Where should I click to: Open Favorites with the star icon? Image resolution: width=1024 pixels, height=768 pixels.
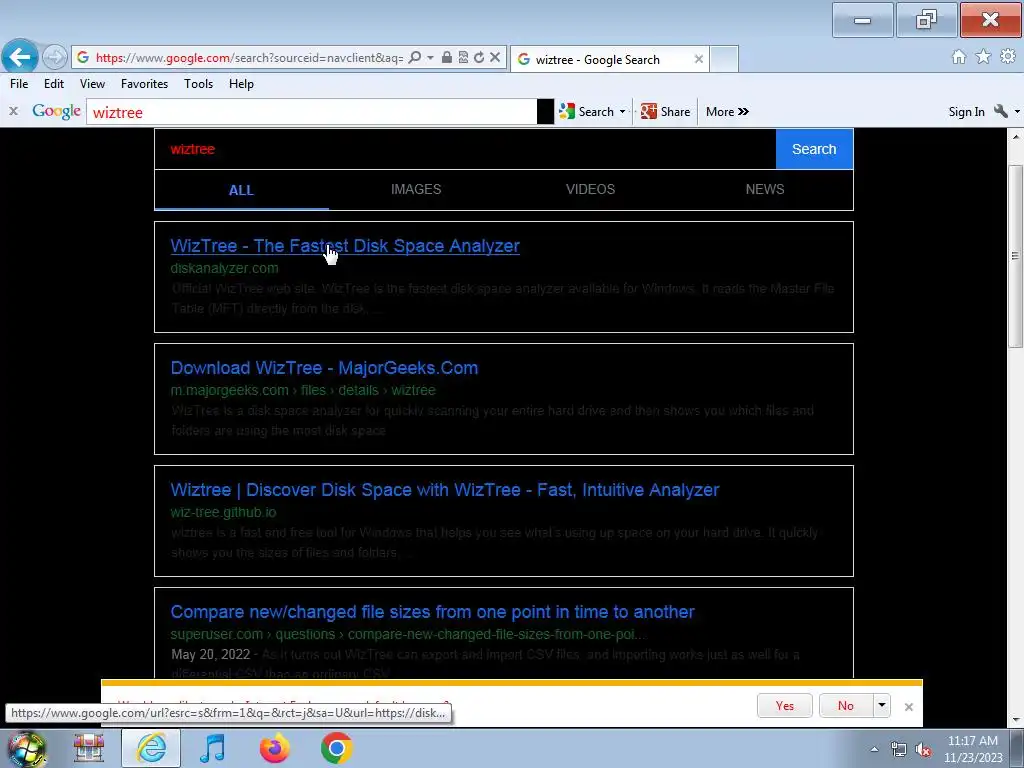click(x=983, y=57)
